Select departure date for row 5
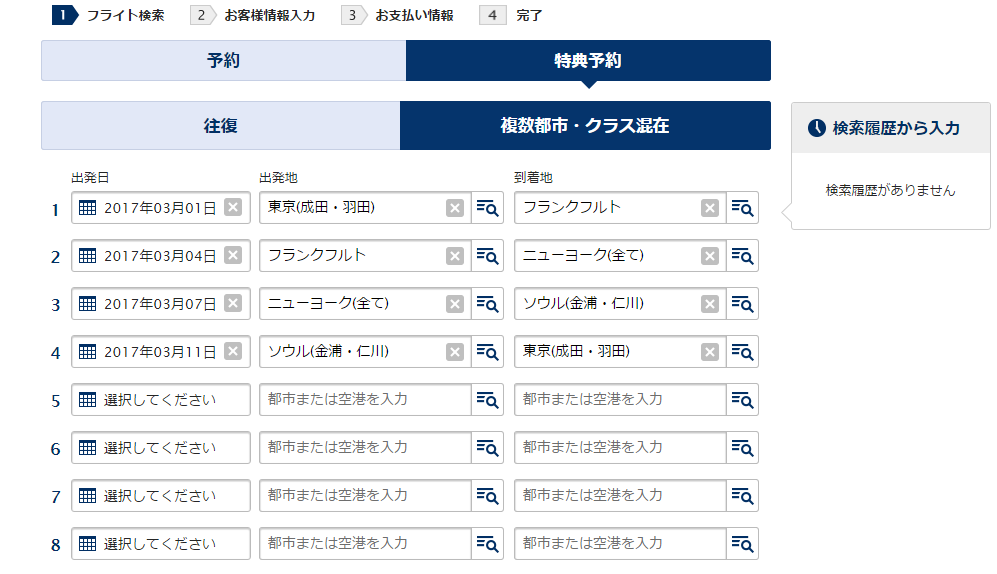Image resolution: width=997 pixels, height=574 pixels. [x=161, y=400]
